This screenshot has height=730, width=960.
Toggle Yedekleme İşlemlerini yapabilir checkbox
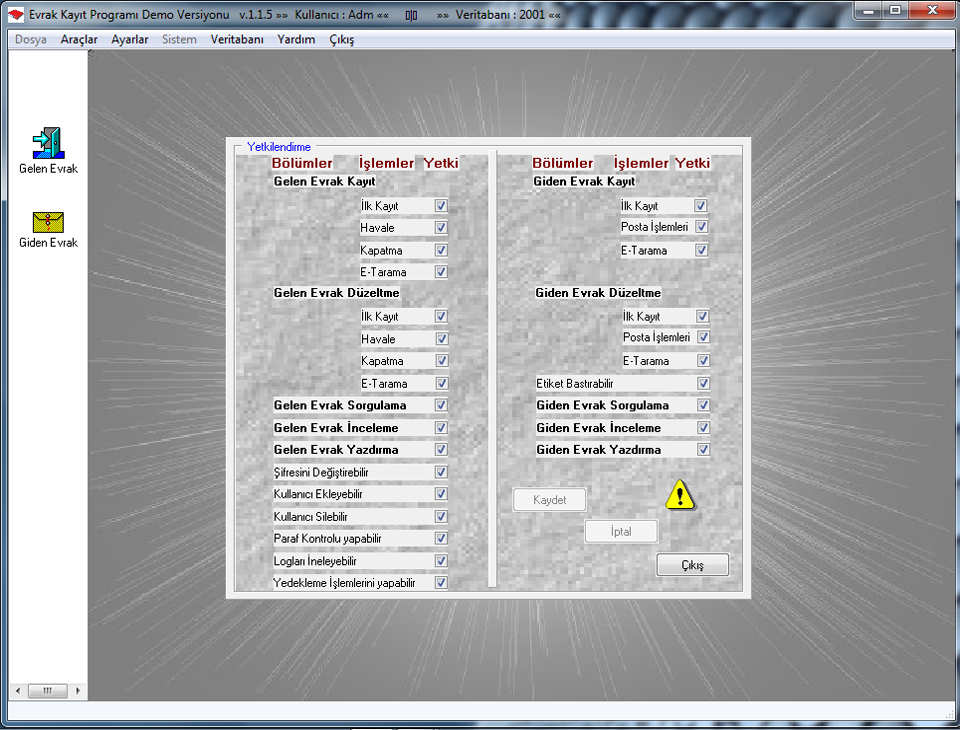pos(441,582)
